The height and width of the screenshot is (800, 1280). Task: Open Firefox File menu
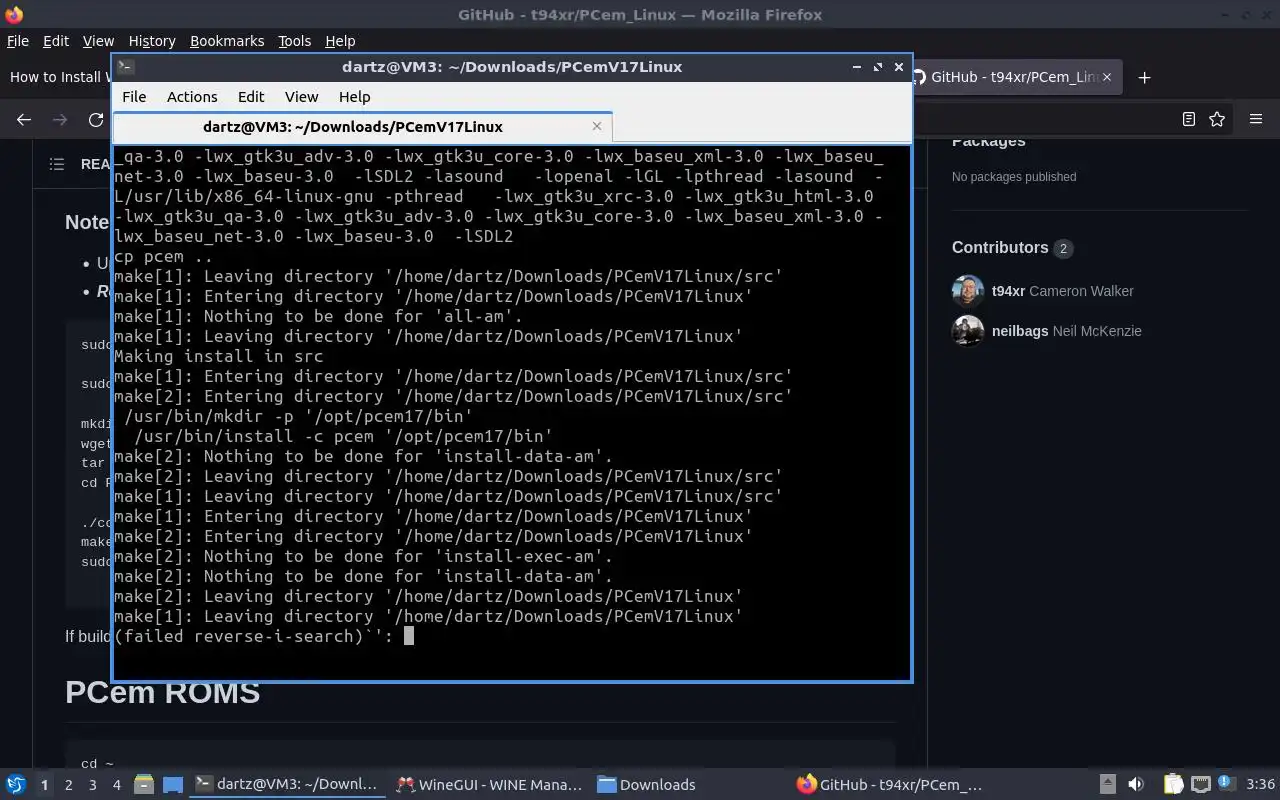pyautogui.click(x=18, y=41)
